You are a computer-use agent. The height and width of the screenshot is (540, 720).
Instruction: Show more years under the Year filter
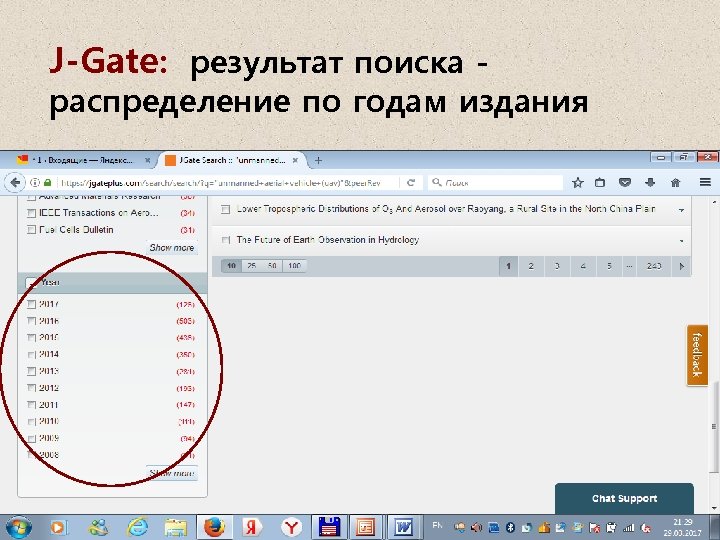pos(172,473)
